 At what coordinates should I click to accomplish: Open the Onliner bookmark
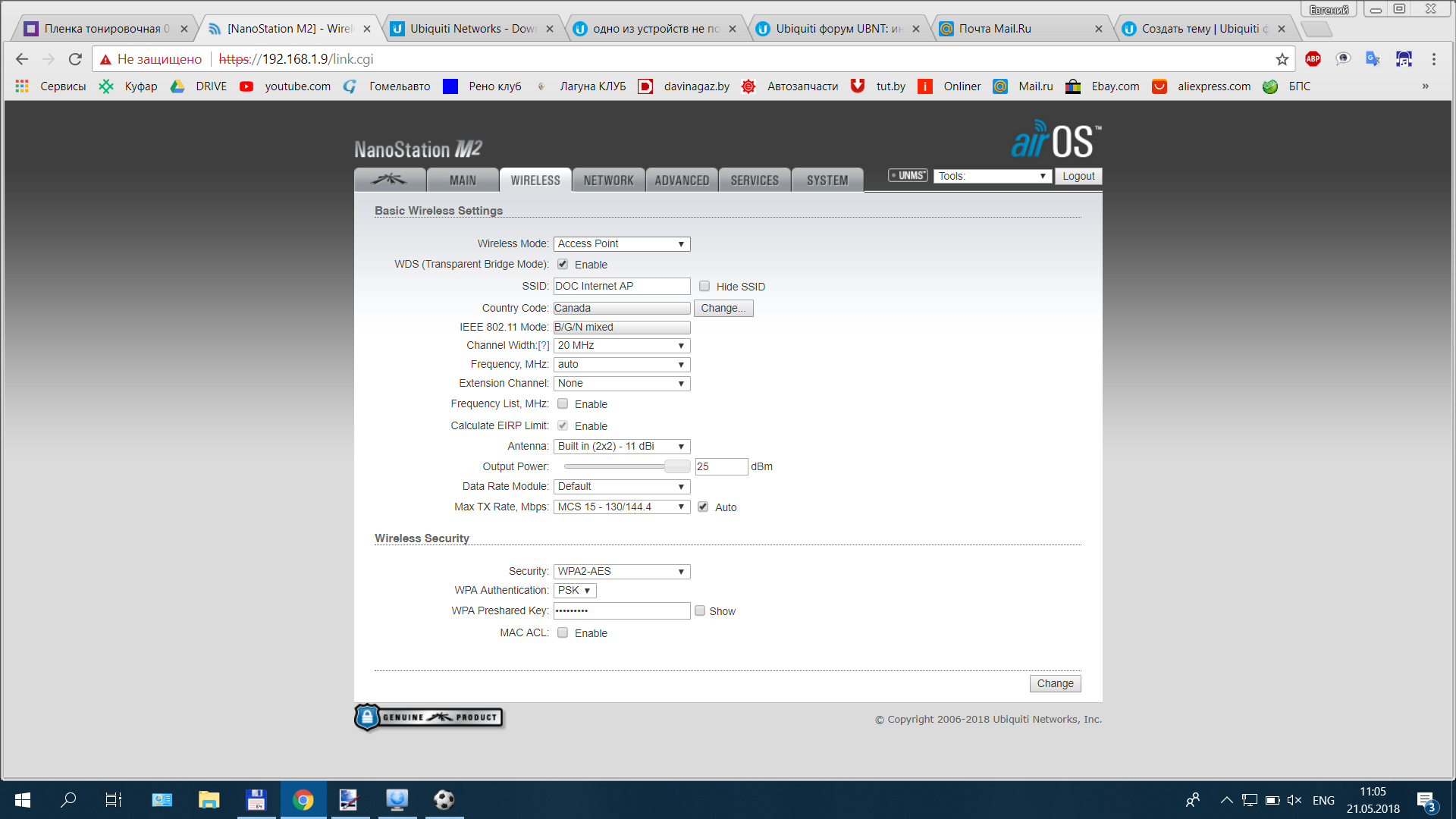click(949, 86)
